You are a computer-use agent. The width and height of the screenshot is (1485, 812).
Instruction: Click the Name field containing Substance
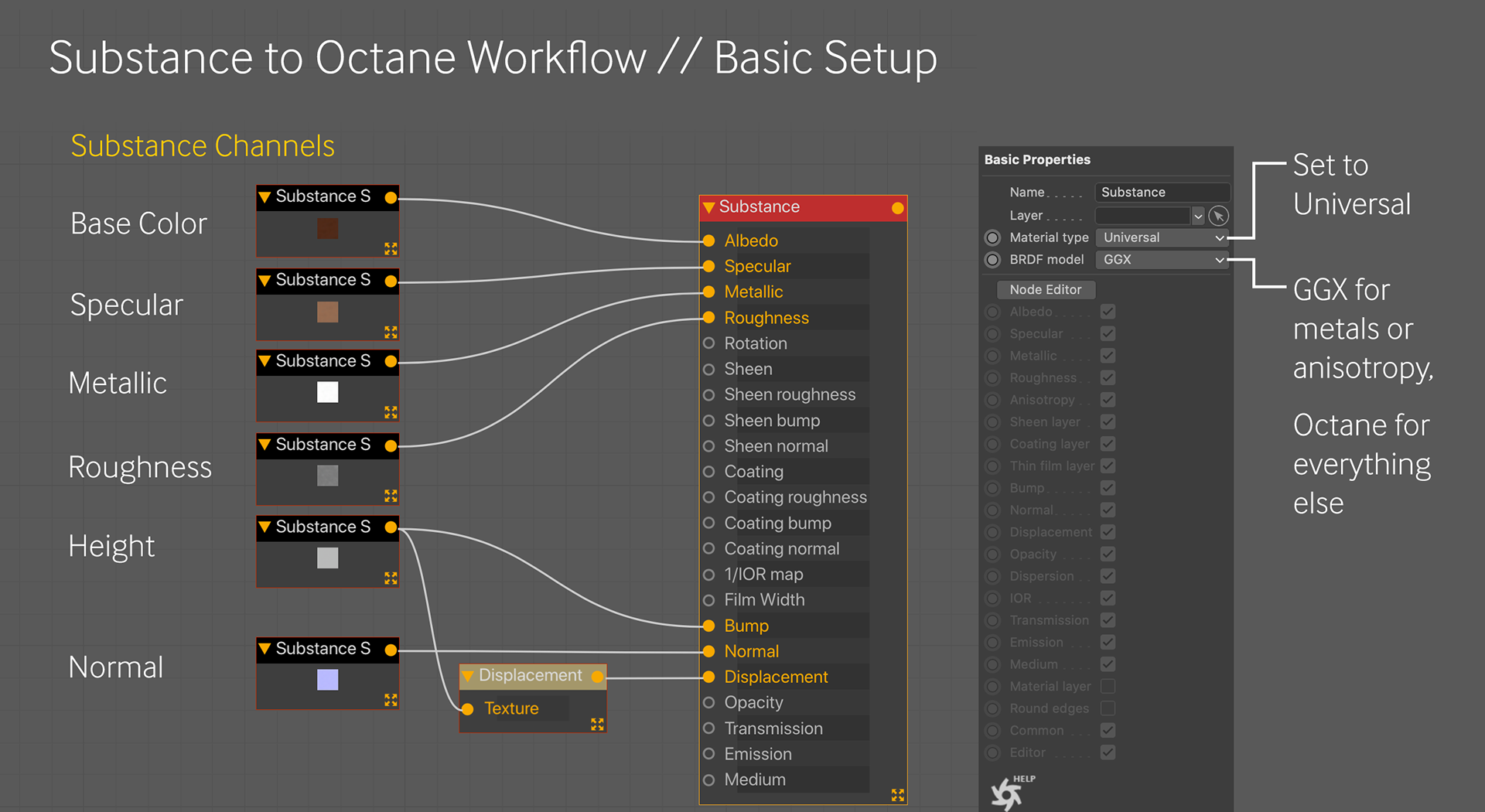click(1160, 193)
